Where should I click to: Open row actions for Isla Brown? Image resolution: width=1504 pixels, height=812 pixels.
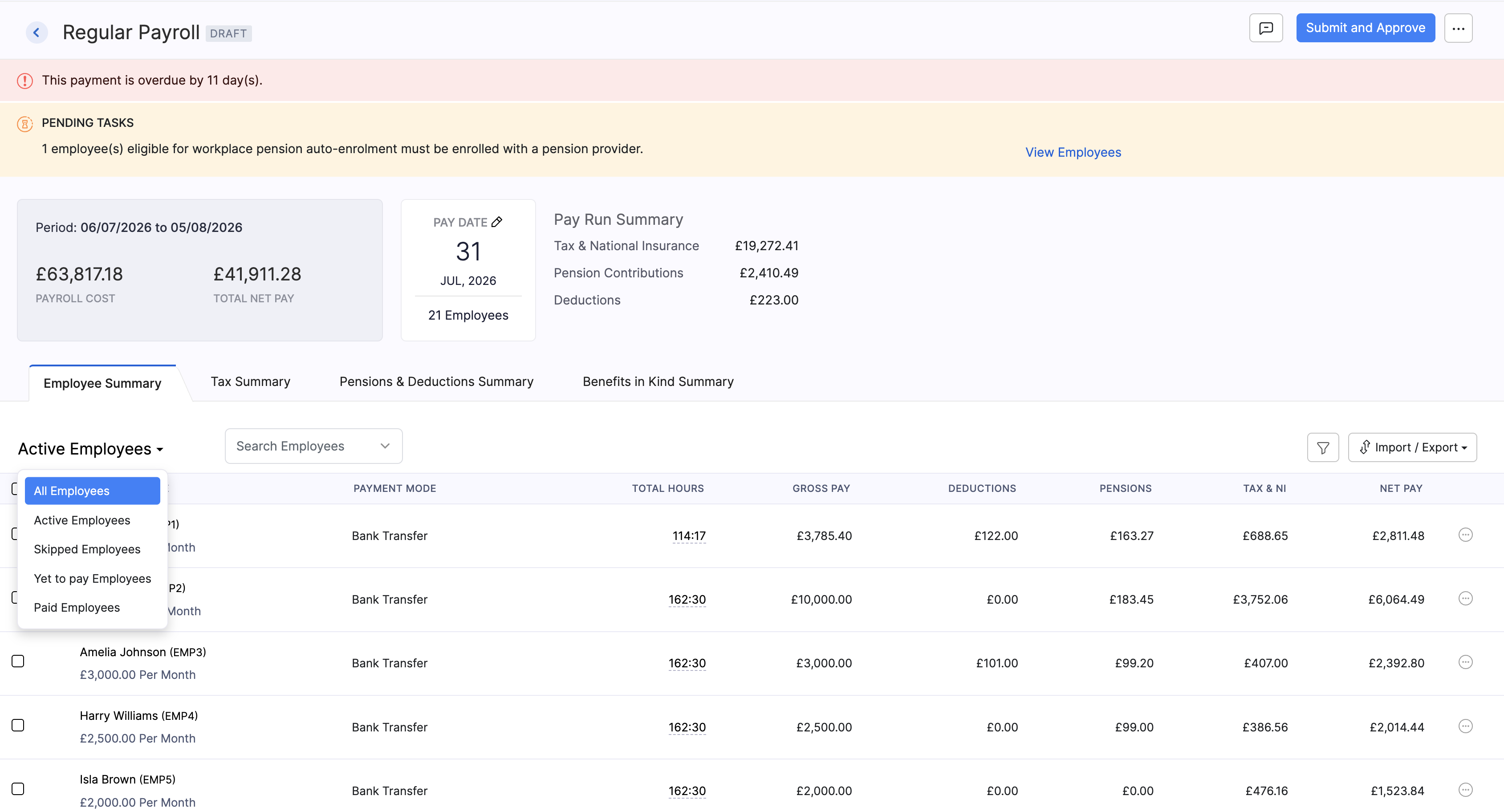point(1465,790)
